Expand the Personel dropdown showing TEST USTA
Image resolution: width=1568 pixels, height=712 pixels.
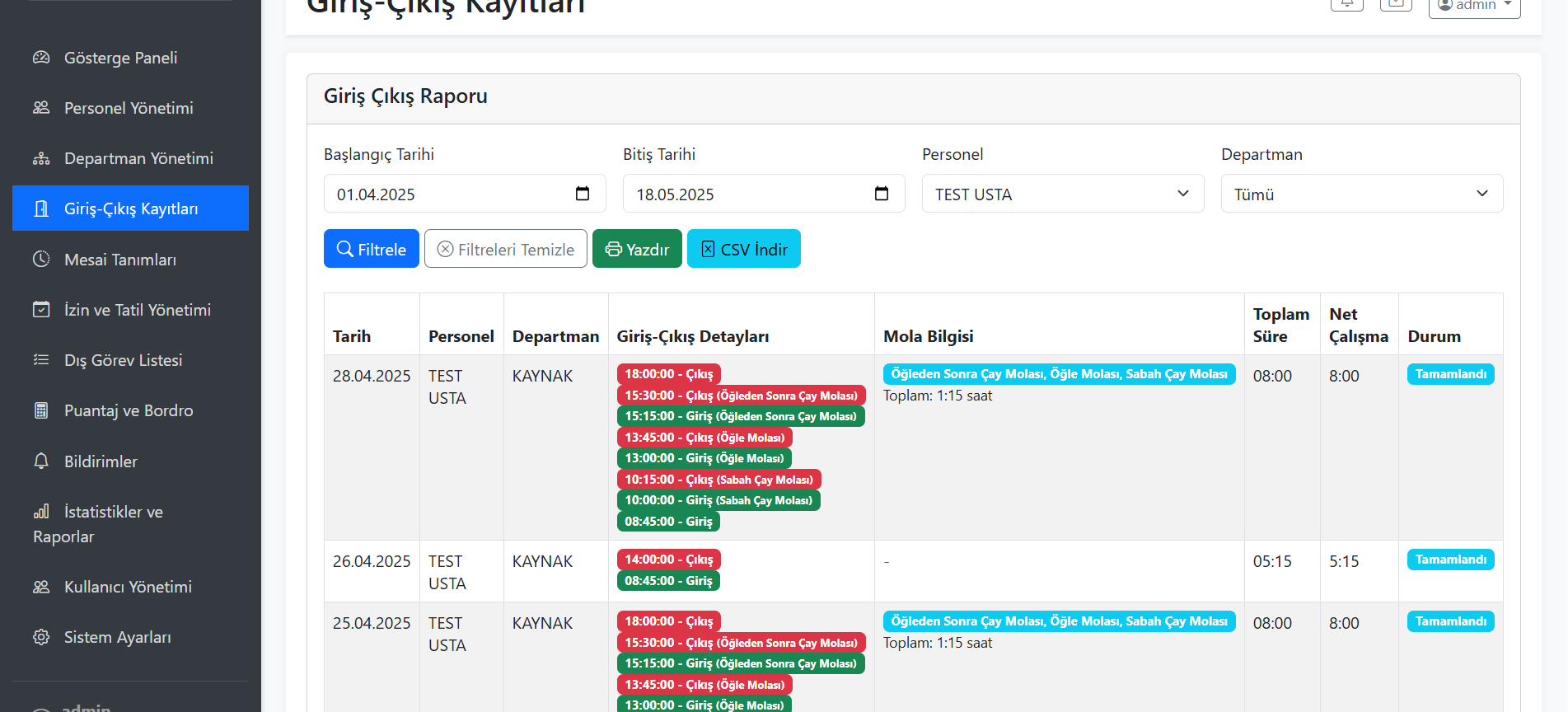1062,194
